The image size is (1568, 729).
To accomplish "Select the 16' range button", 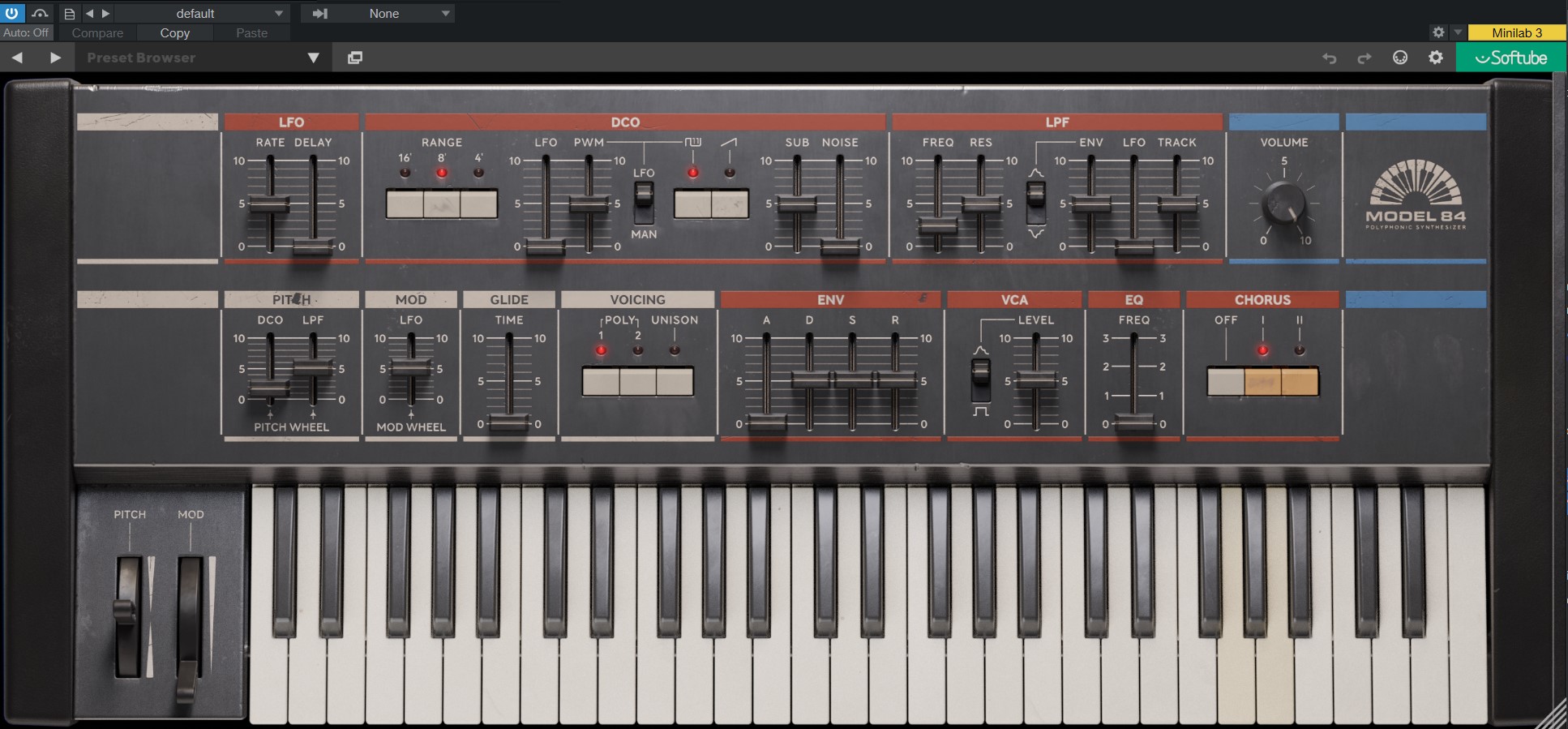I will (x=405, y=204).
